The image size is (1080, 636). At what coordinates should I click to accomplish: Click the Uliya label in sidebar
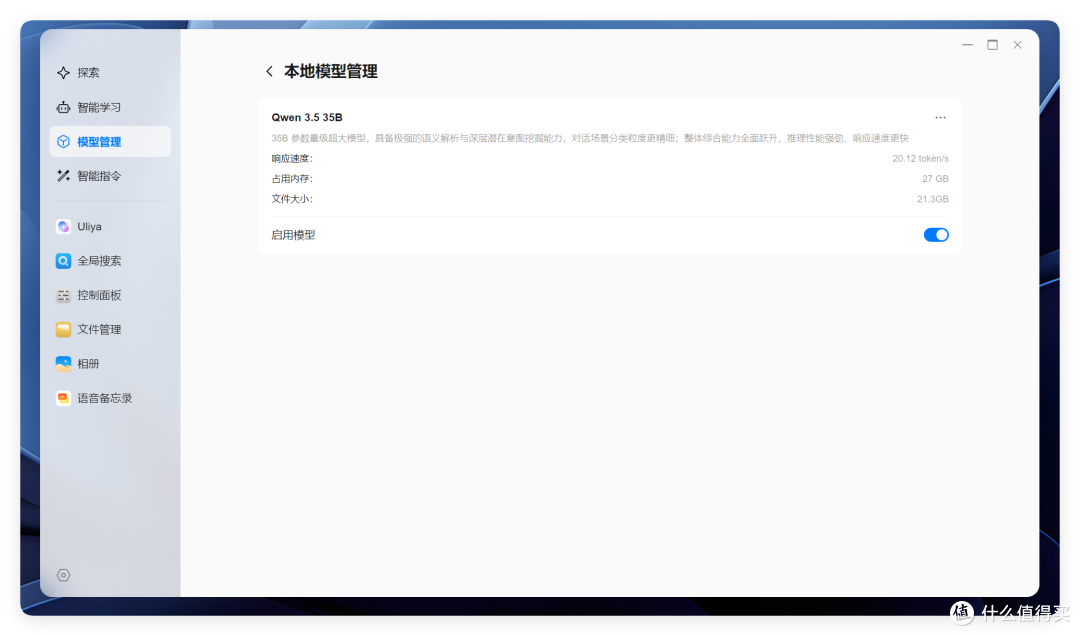click(90, 226)
